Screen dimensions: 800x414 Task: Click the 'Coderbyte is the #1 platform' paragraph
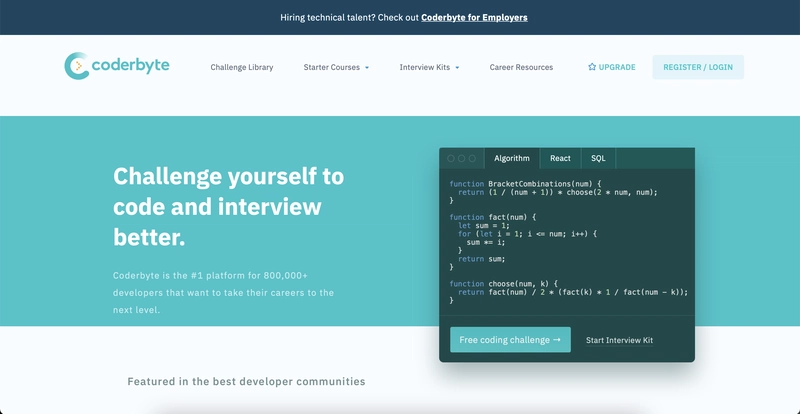point(223,293)
